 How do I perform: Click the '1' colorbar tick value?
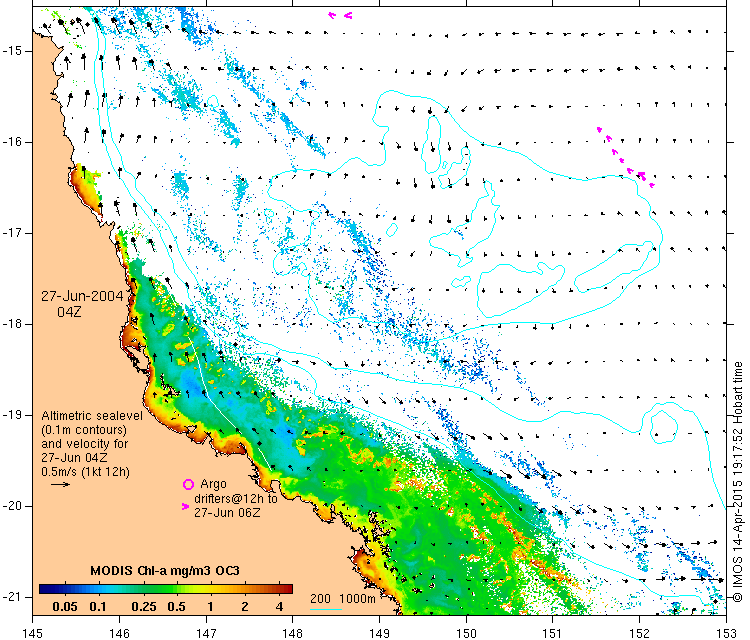(x=210, y=607)
